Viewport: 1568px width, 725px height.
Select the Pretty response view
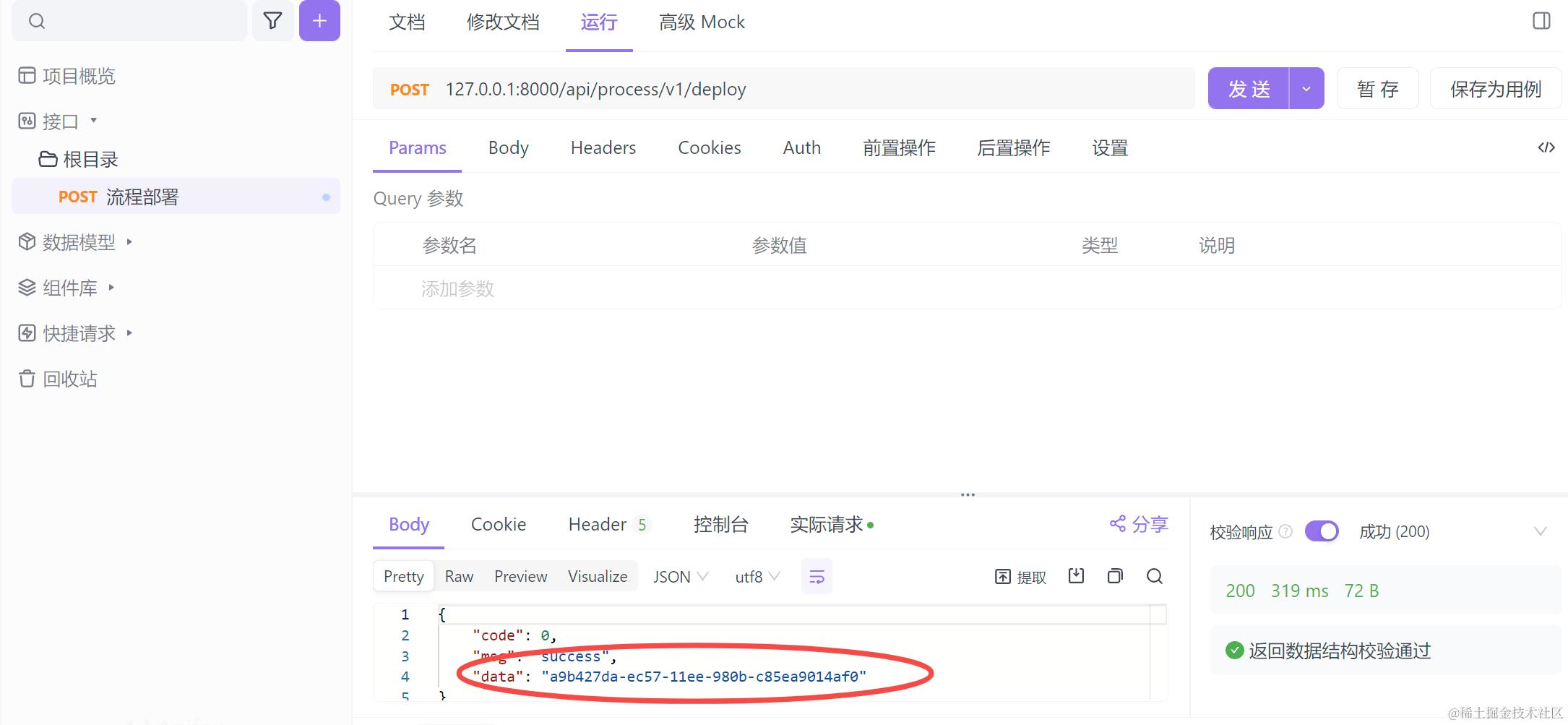click(404, 576)
